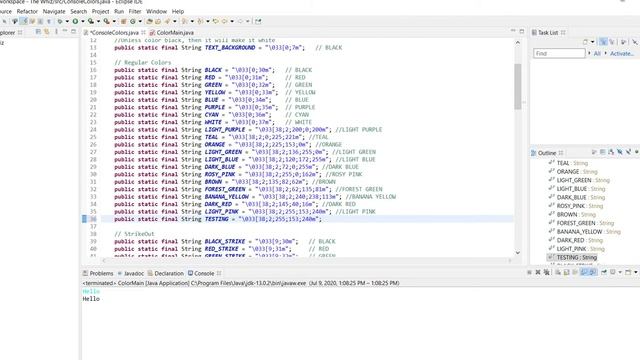Image resolution: width=640 pixels, height=360 pixels.
Task: Switch to the Problems tab
Action: 98,273
